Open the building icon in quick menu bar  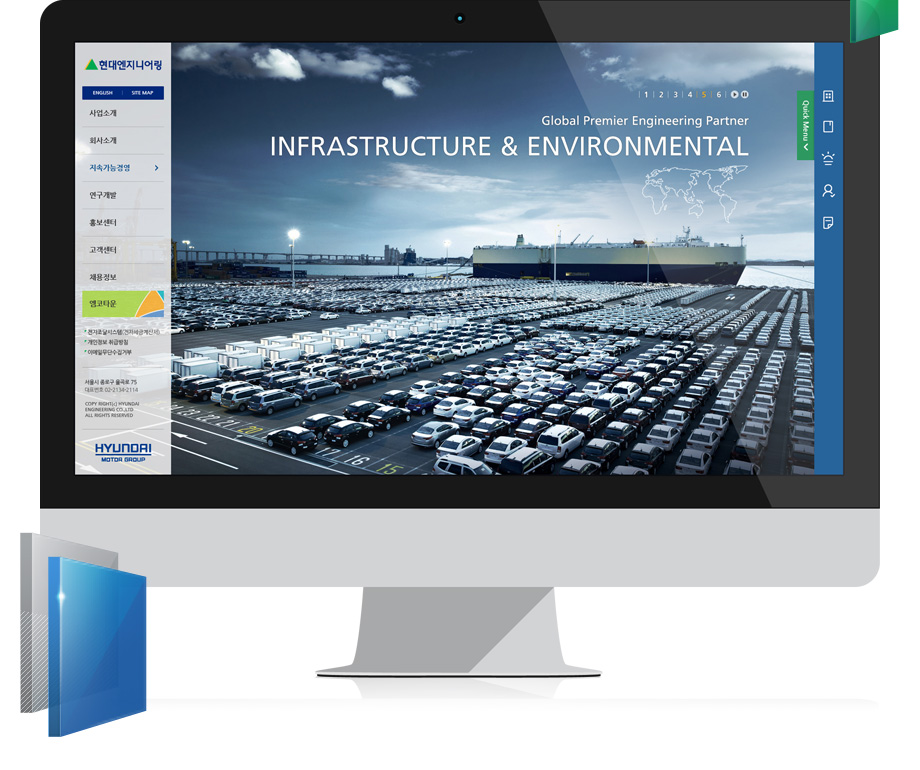(x=828, y=96)
